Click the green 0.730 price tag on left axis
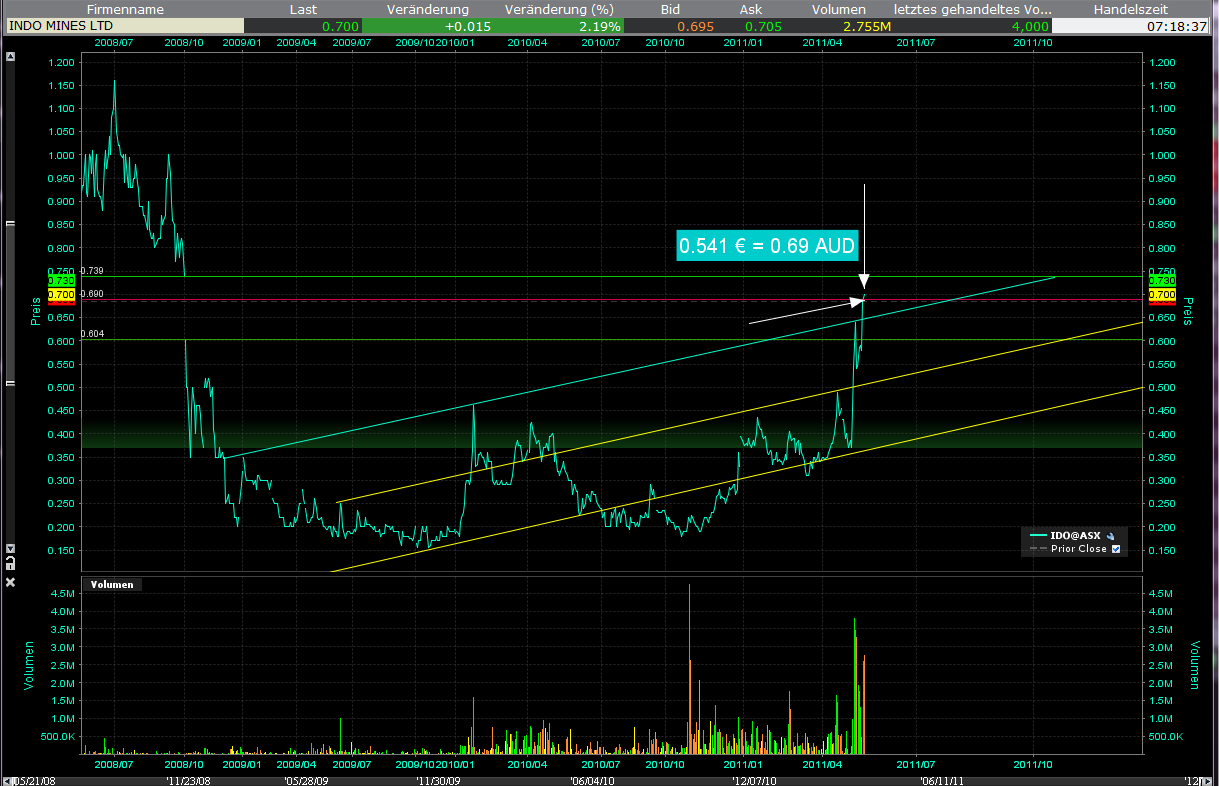Screen dimensions: 1219x786 (61, 282)
